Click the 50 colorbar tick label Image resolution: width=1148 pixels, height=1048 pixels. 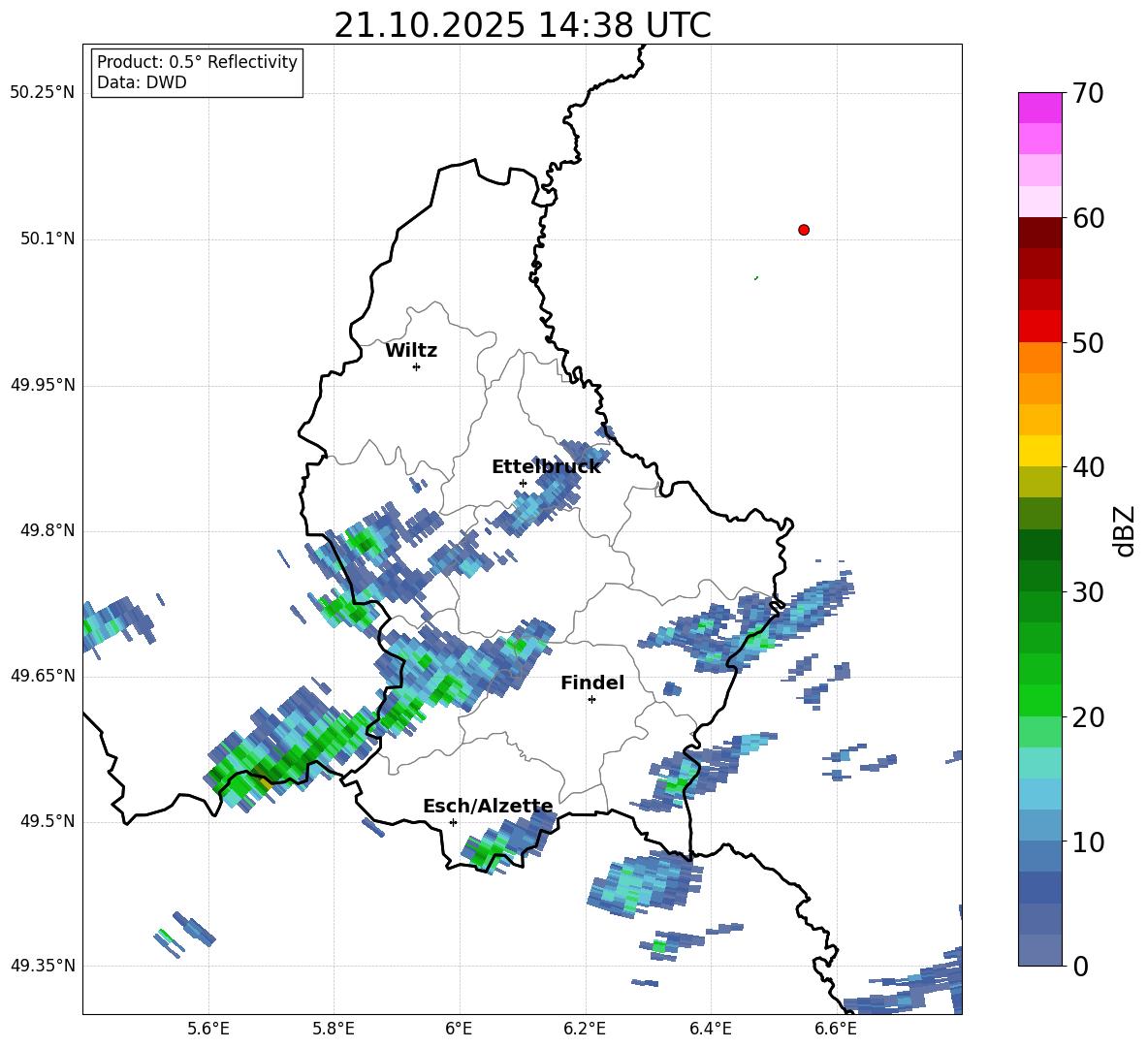(1088, 343)
